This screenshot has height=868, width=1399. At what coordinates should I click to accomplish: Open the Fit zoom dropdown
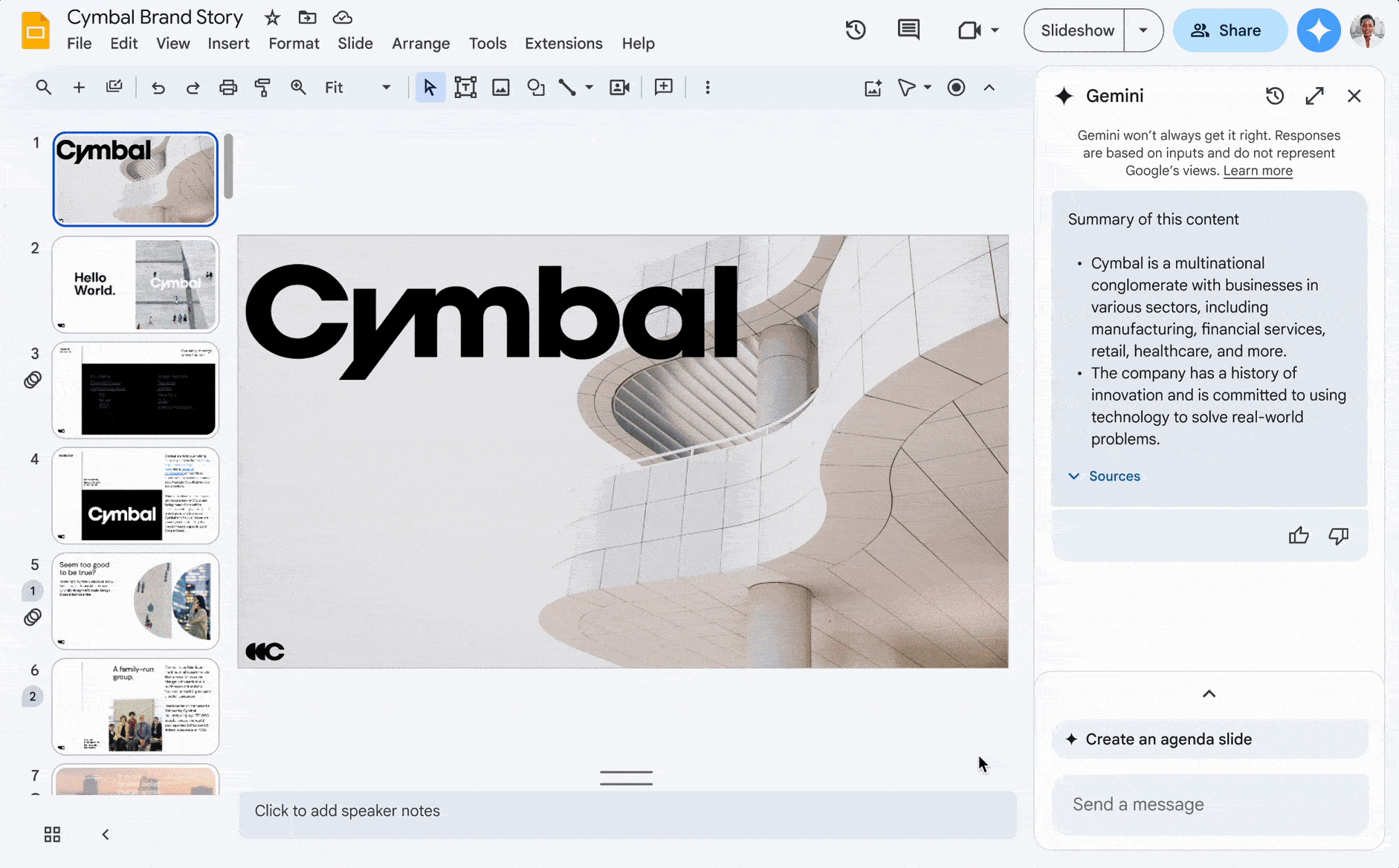[358, 88]
